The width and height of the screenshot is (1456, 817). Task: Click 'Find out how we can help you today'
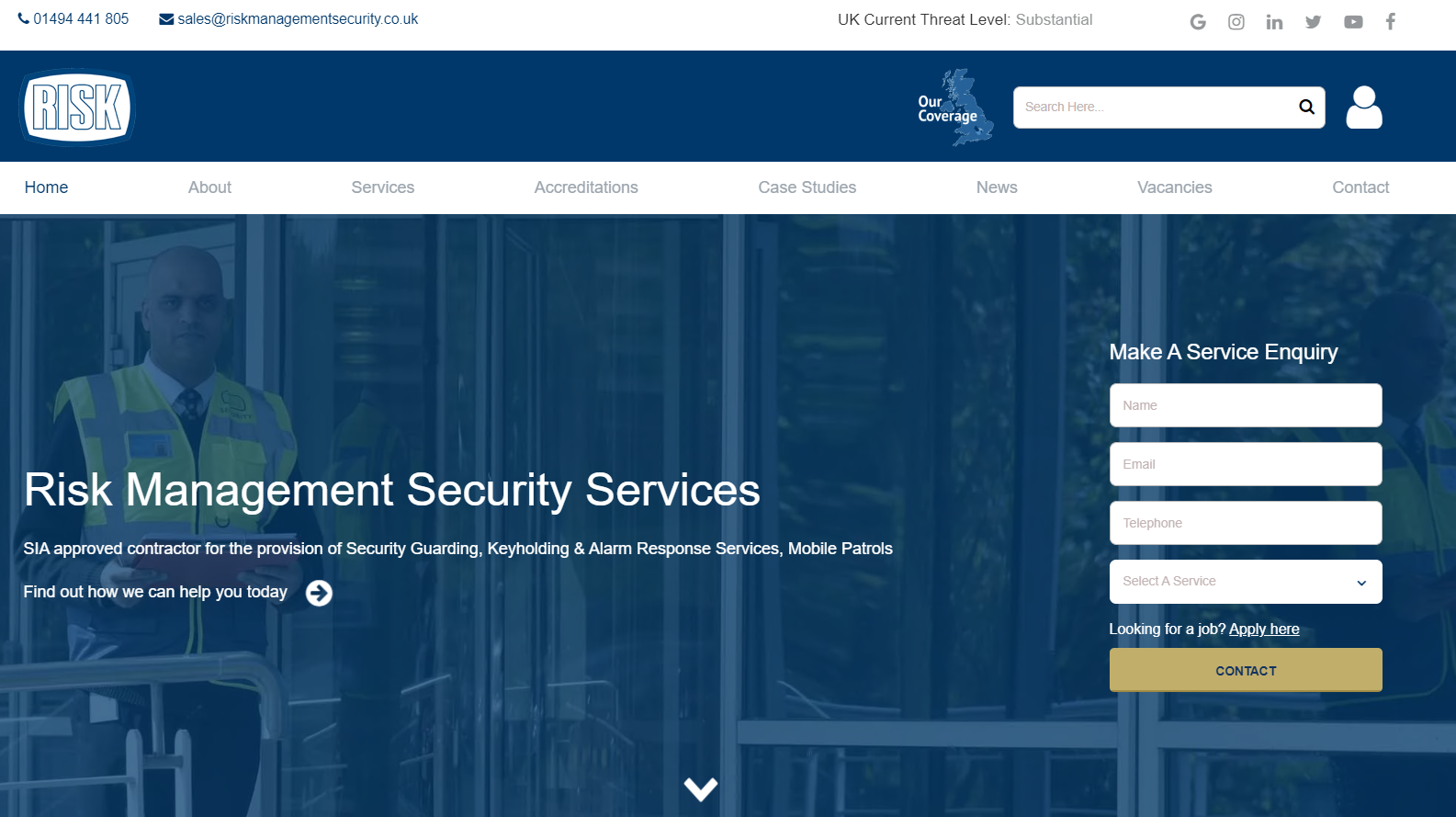(155, 592)
